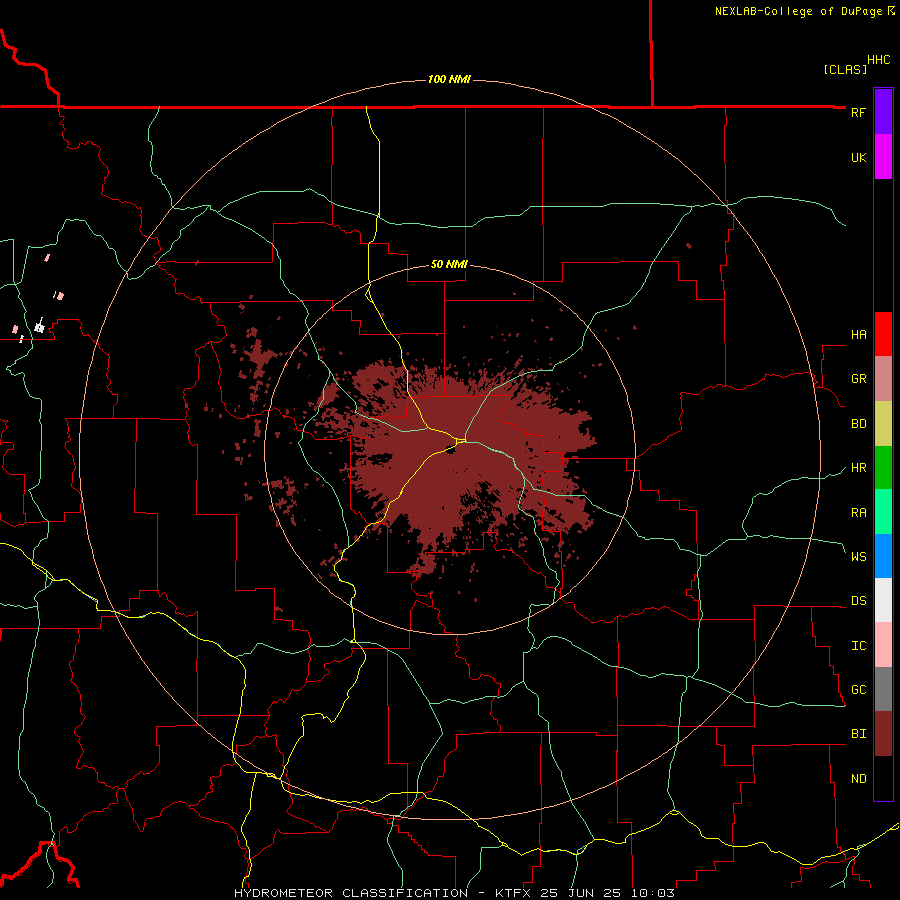900x900 pixels.
Task: Select the GR salmon legend swatch
Action: pyautogui.click(x=883, y=379)
